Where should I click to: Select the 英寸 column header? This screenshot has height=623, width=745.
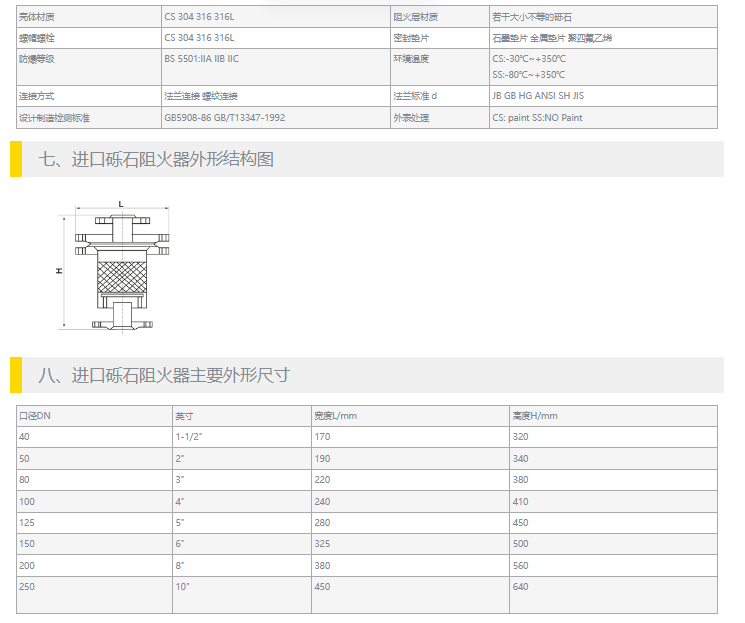(184, 416)
